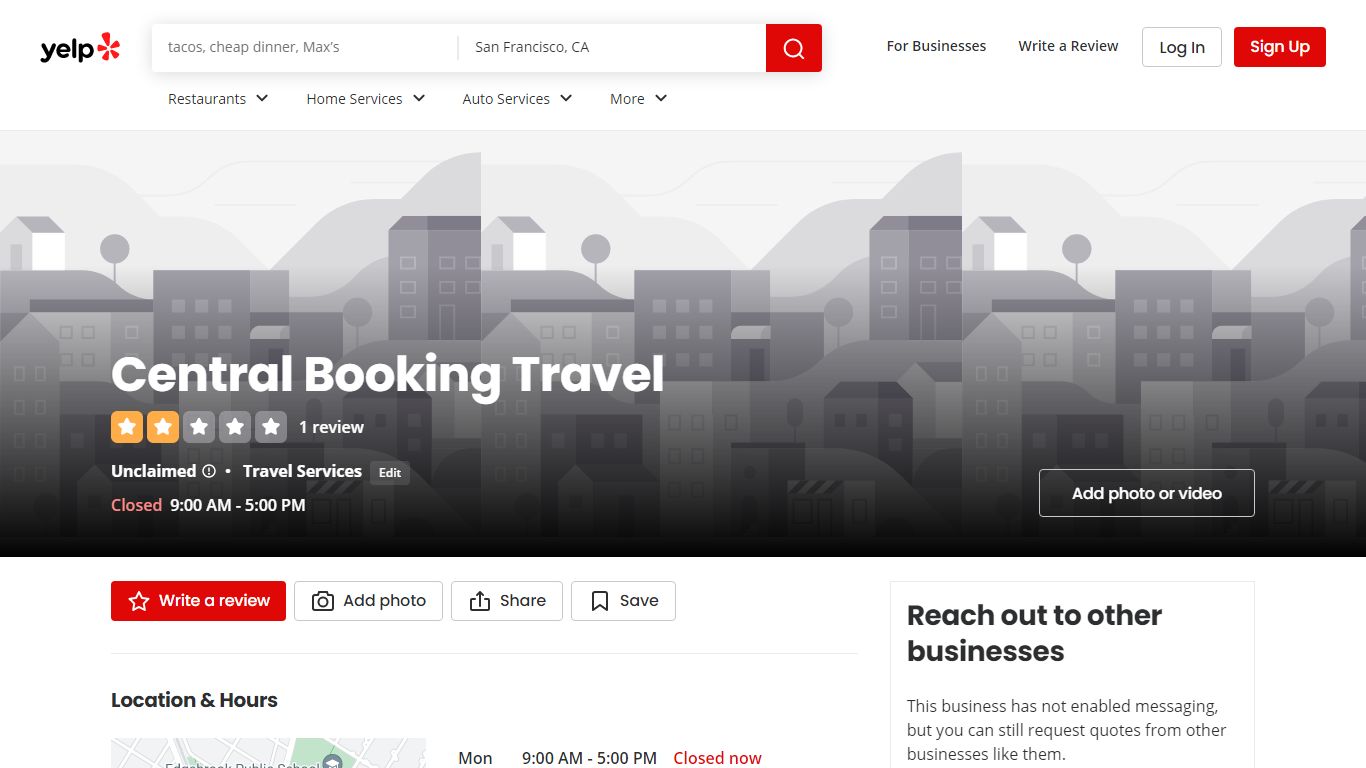Click the Yelp logo
The height and width of the screenshot is (768, 1366).
point(80,48)
